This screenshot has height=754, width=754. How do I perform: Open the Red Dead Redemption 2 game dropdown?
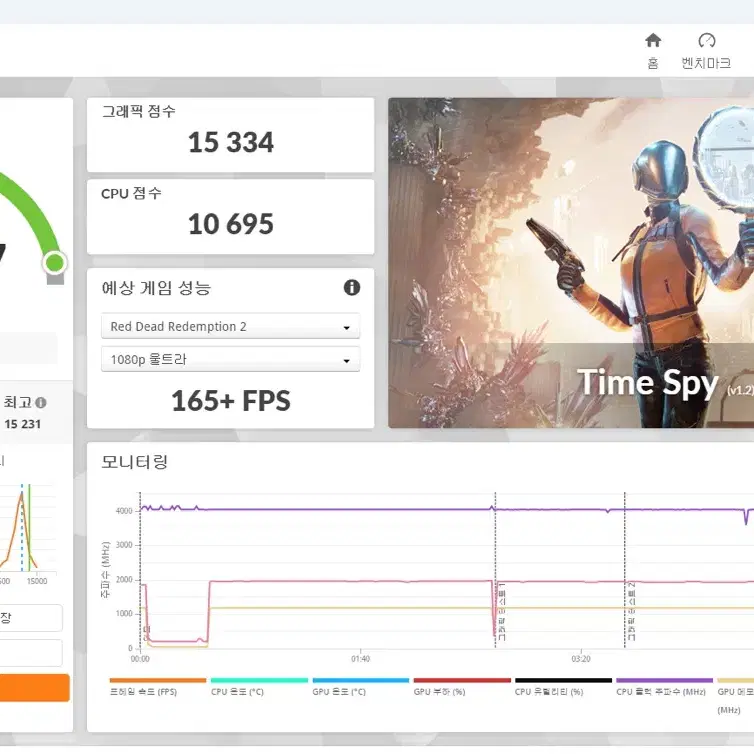(230, 327)
